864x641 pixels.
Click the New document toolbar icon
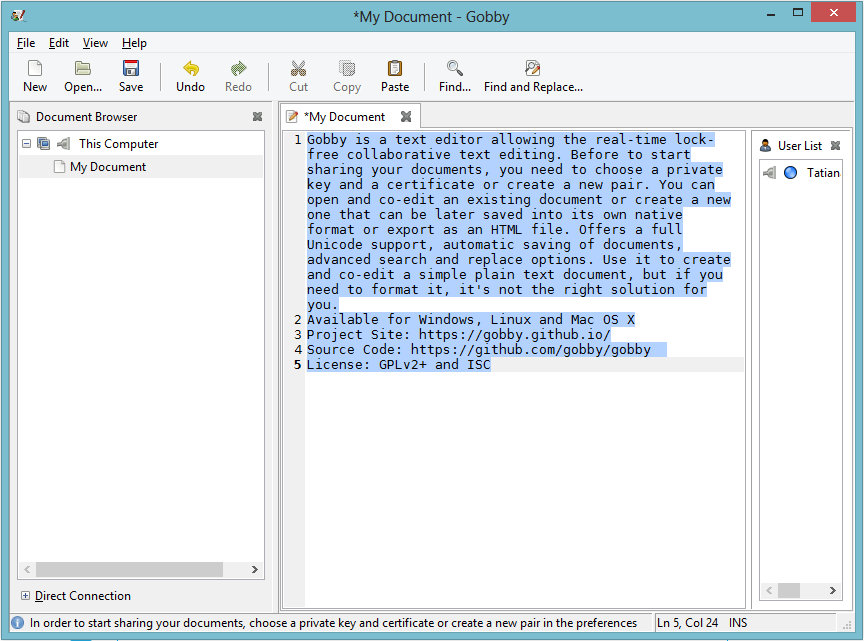35,69
